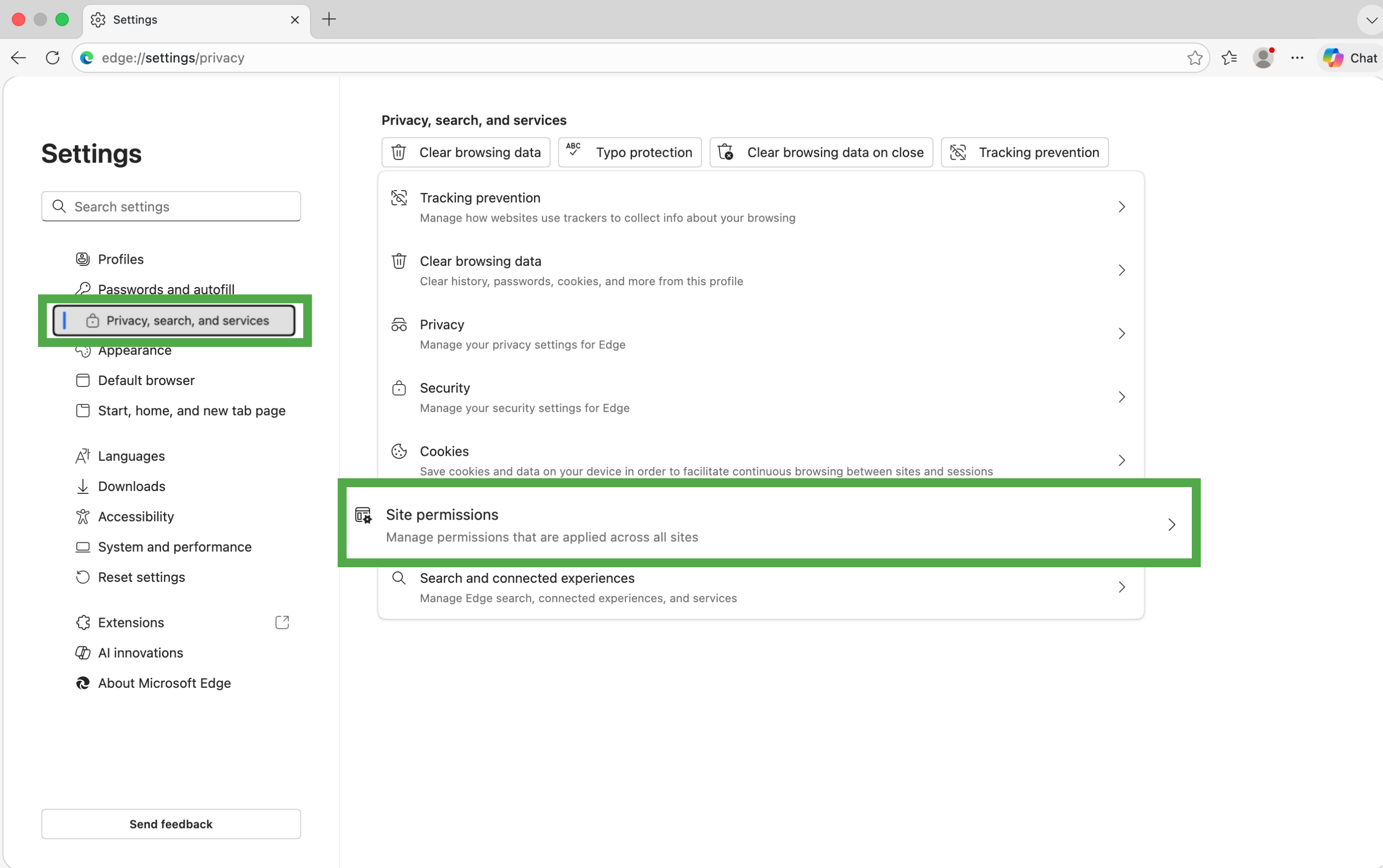Click the Typo protection chip
1383x868 pixels.
point(630,152)
